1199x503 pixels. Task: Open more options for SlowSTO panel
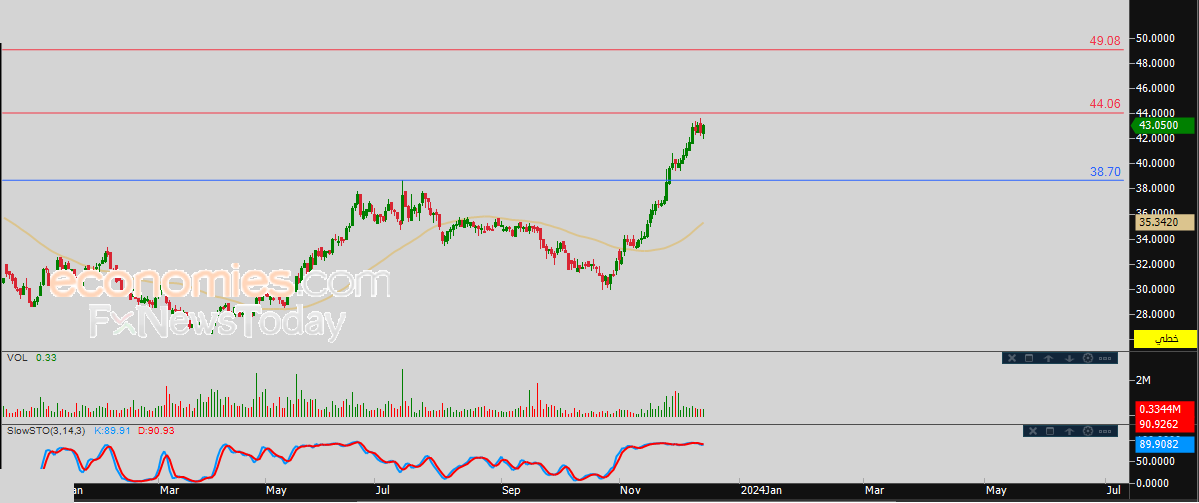[x=1106, y=431]
